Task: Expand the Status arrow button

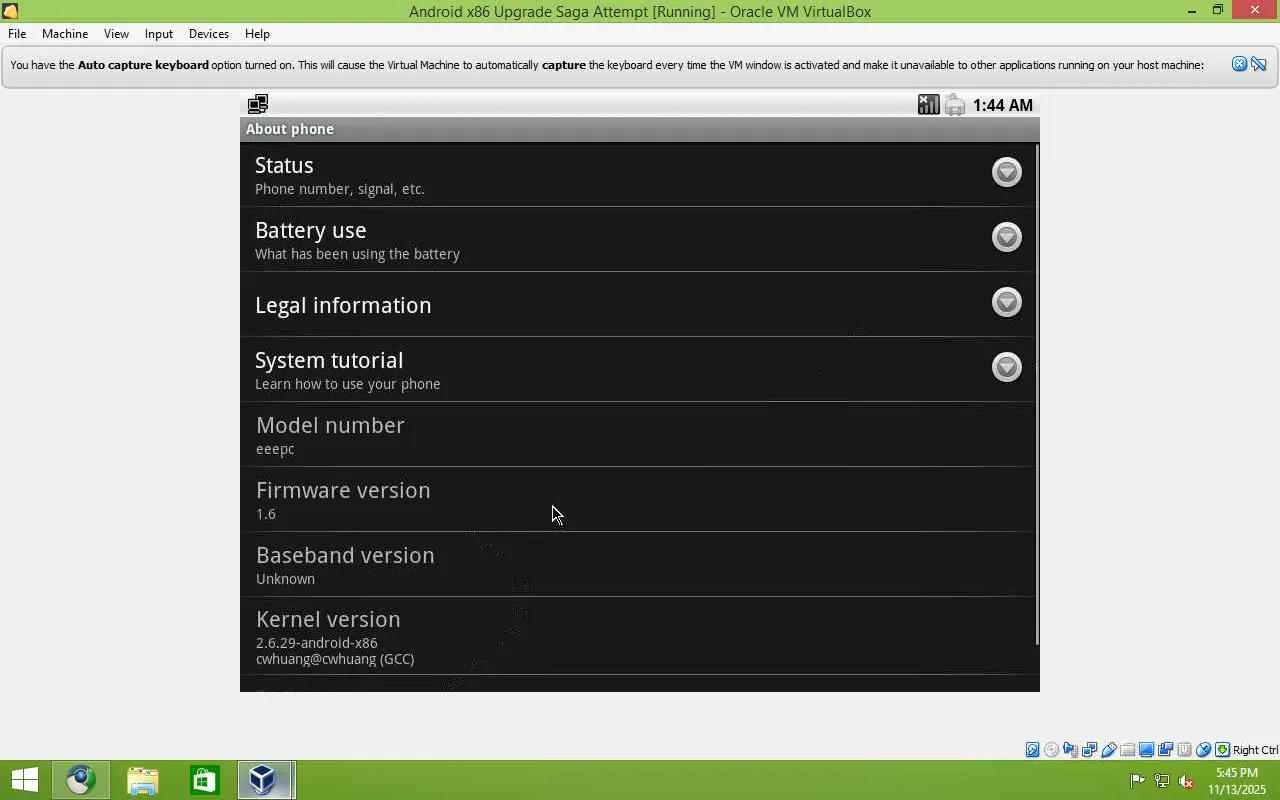Action: [1006, 172]
